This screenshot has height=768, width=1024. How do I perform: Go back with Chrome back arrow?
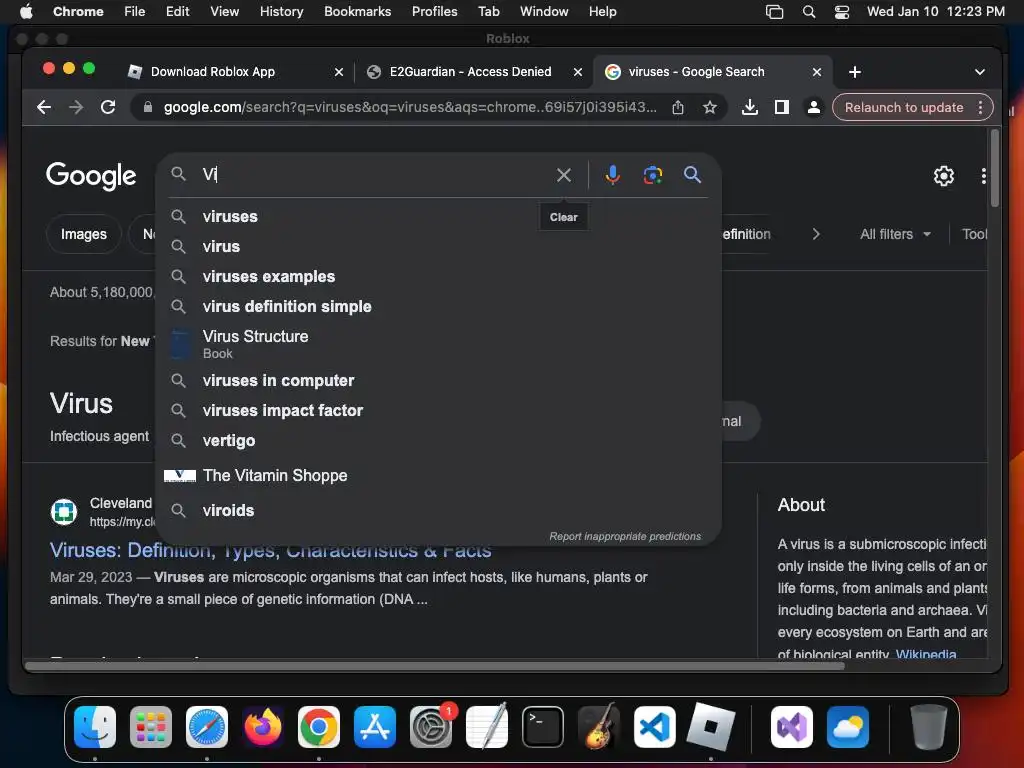click(44, 107)
